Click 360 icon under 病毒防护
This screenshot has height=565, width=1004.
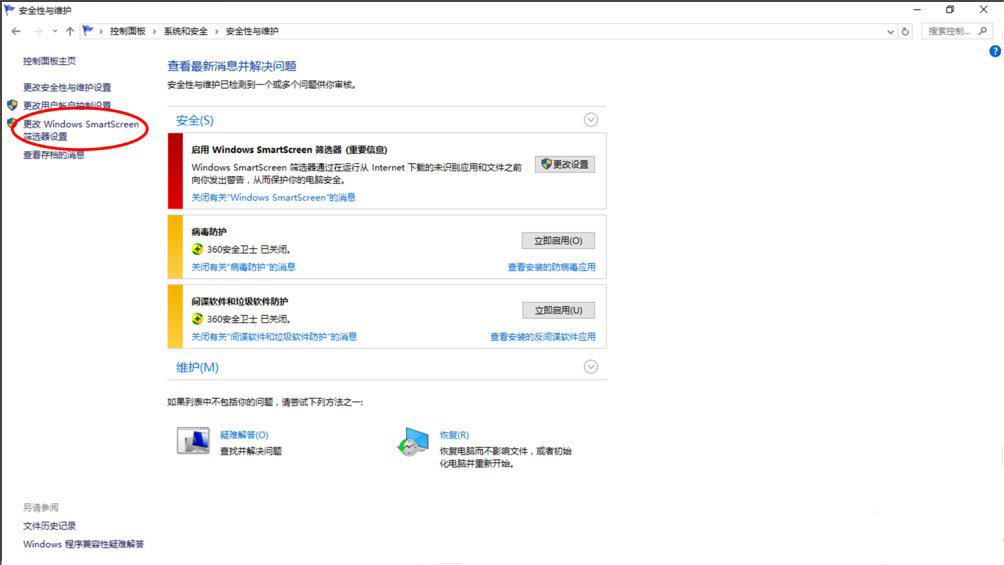point(197,249)
